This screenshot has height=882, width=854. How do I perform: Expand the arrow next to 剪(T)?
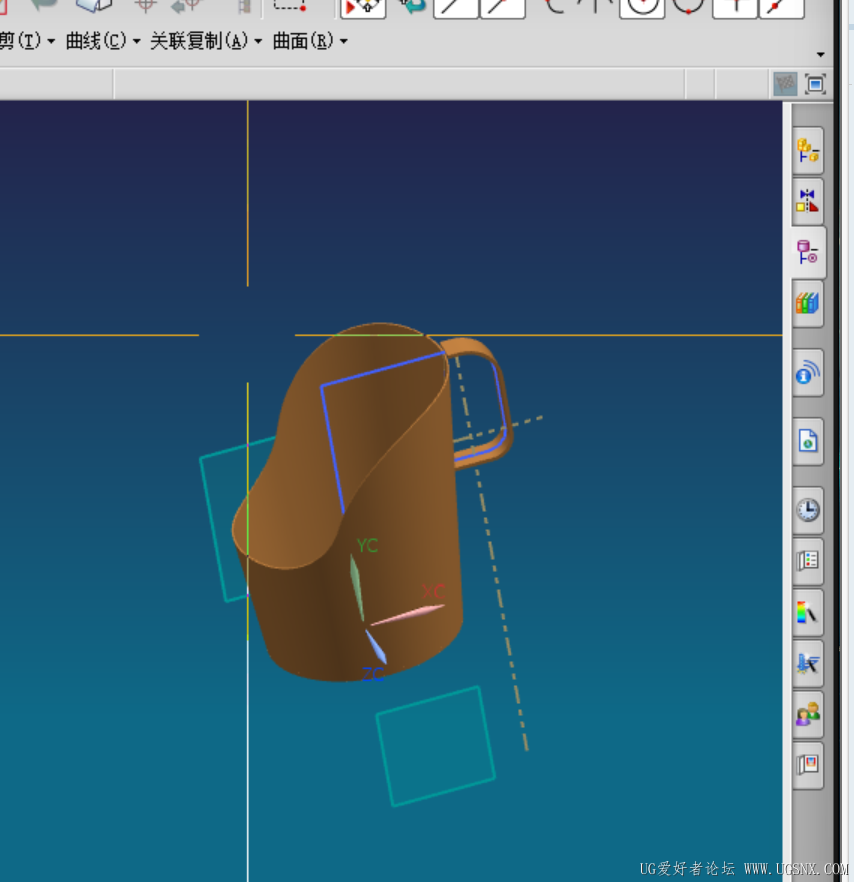click(51, 41)
